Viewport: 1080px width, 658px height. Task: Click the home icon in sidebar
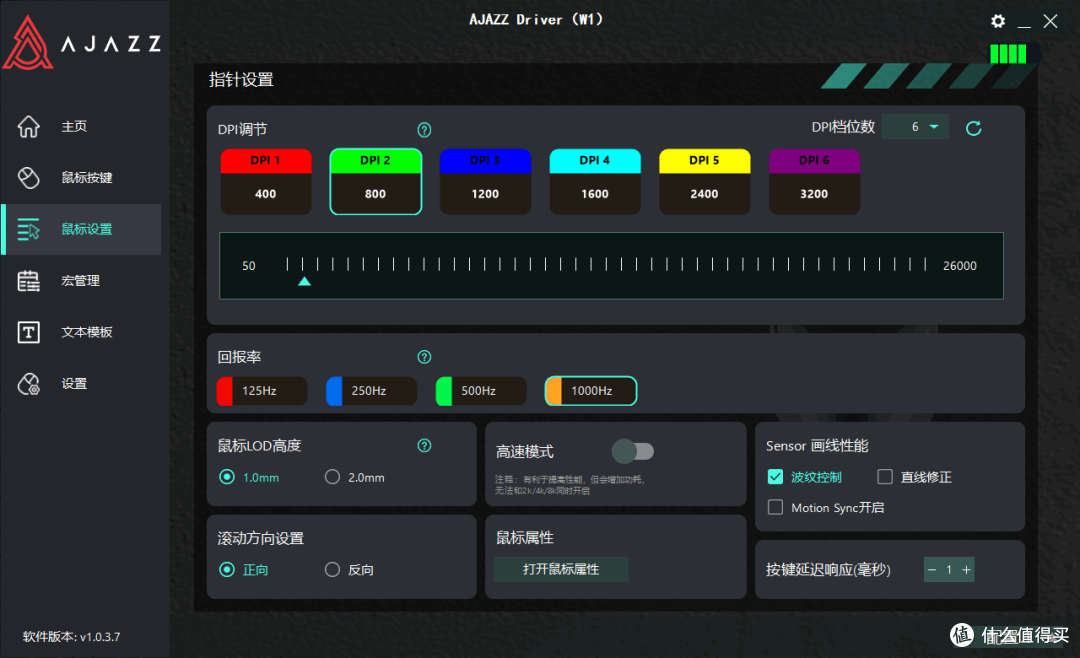coord(28,126)
